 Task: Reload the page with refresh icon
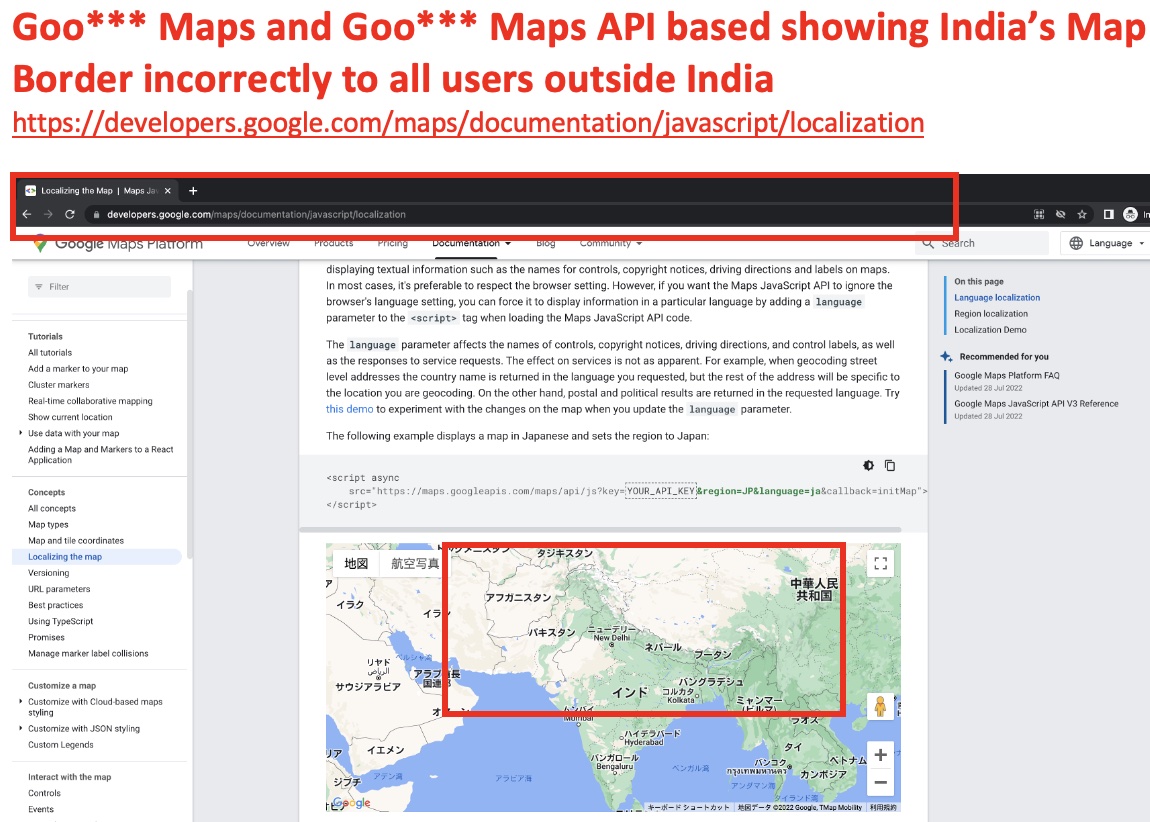pyautogui.click(x=70, y=214)
